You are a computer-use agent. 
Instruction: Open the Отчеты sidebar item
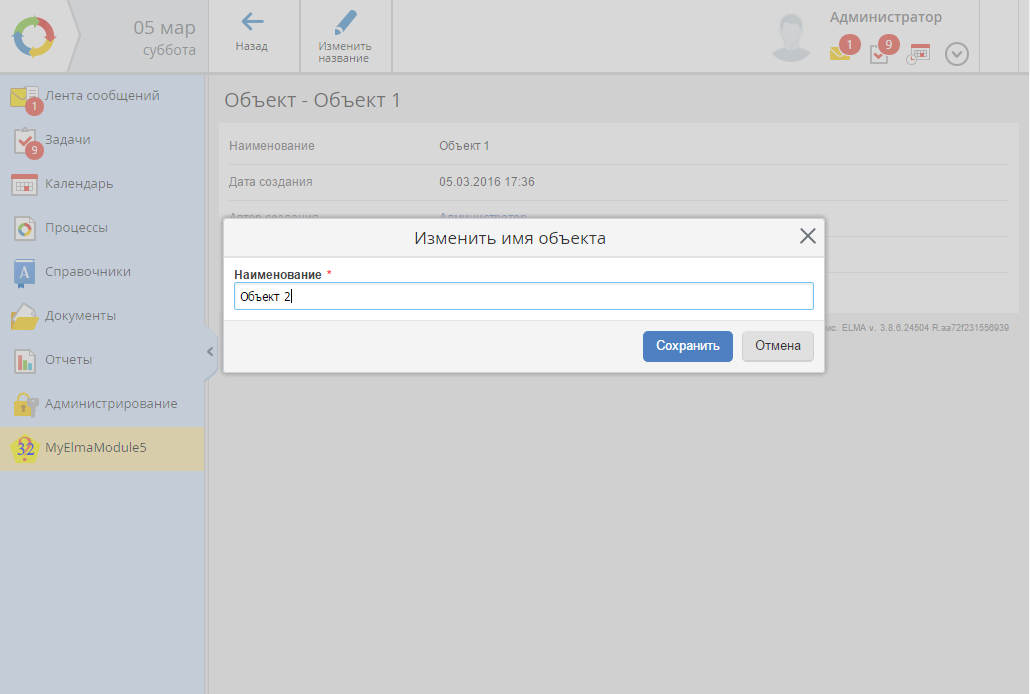pyautogui.click(x=68, y=360)
